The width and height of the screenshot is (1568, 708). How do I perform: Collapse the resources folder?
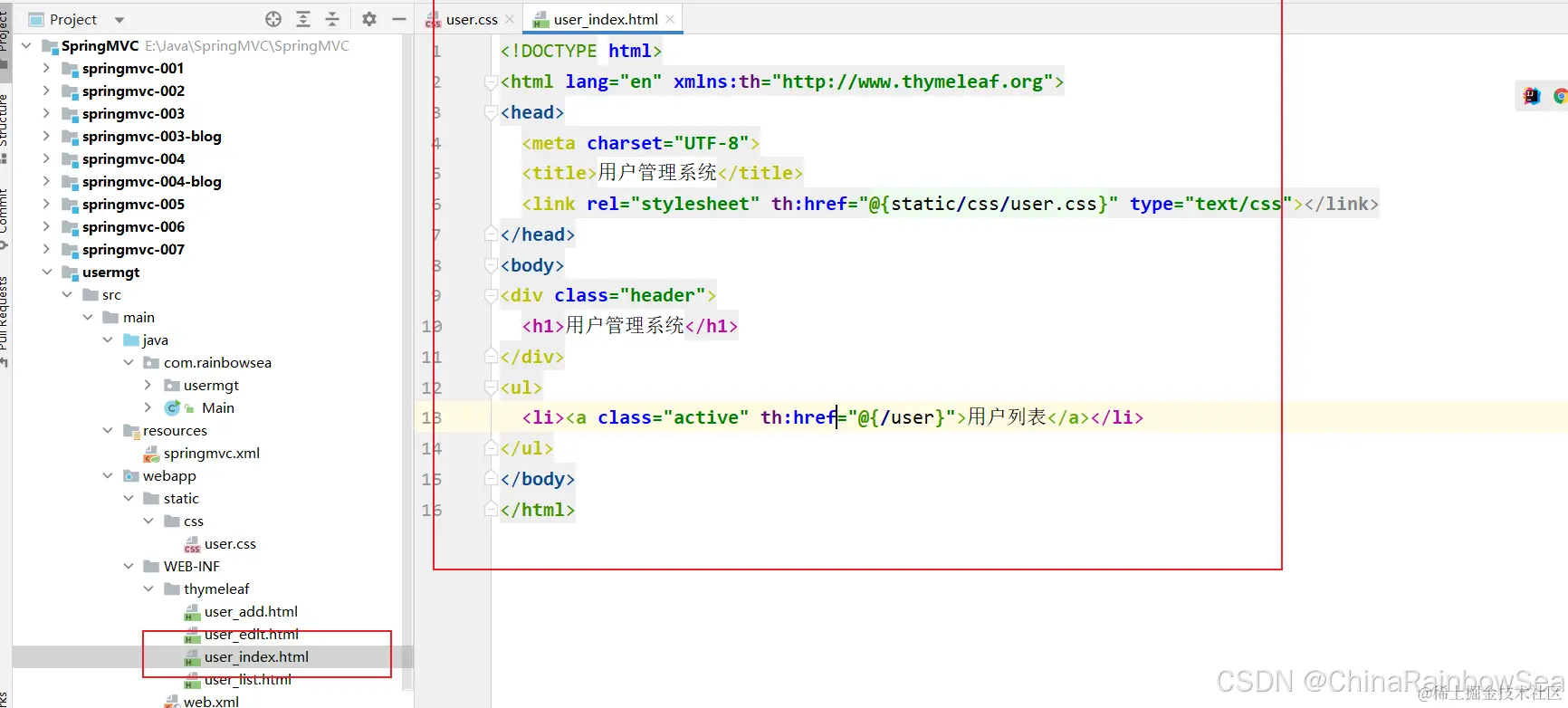108,430
